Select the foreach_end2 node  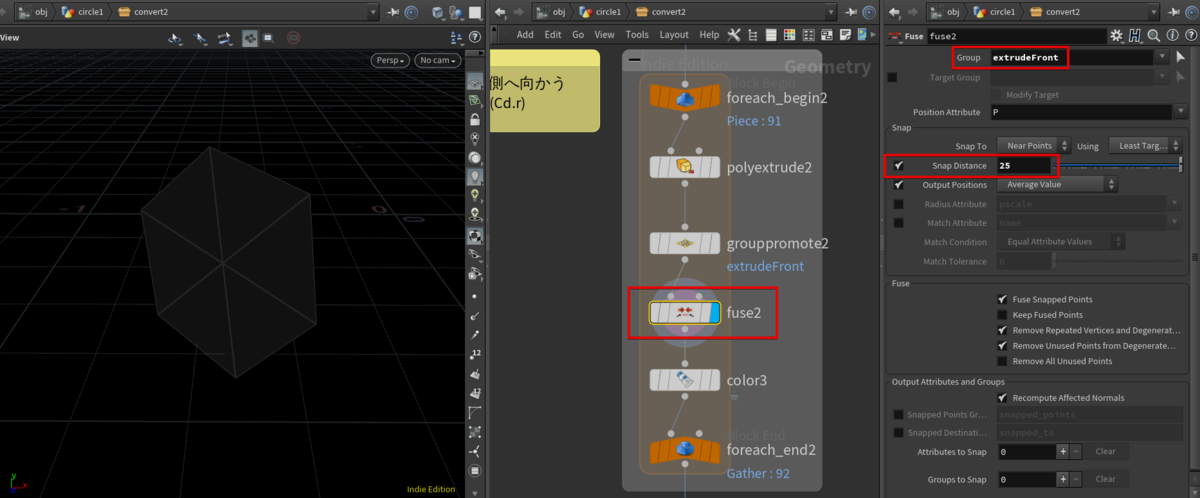click(x=684, y=449)
